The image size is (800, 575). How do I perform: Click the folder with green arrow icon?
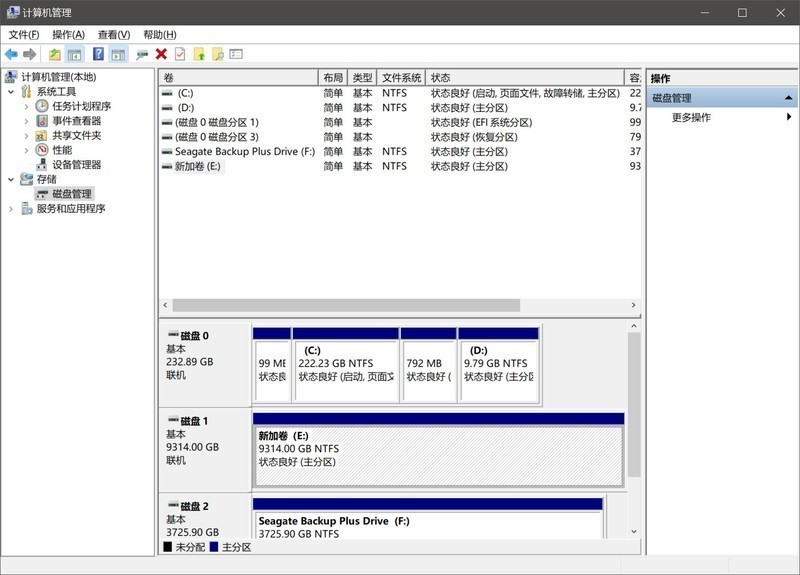199,54
